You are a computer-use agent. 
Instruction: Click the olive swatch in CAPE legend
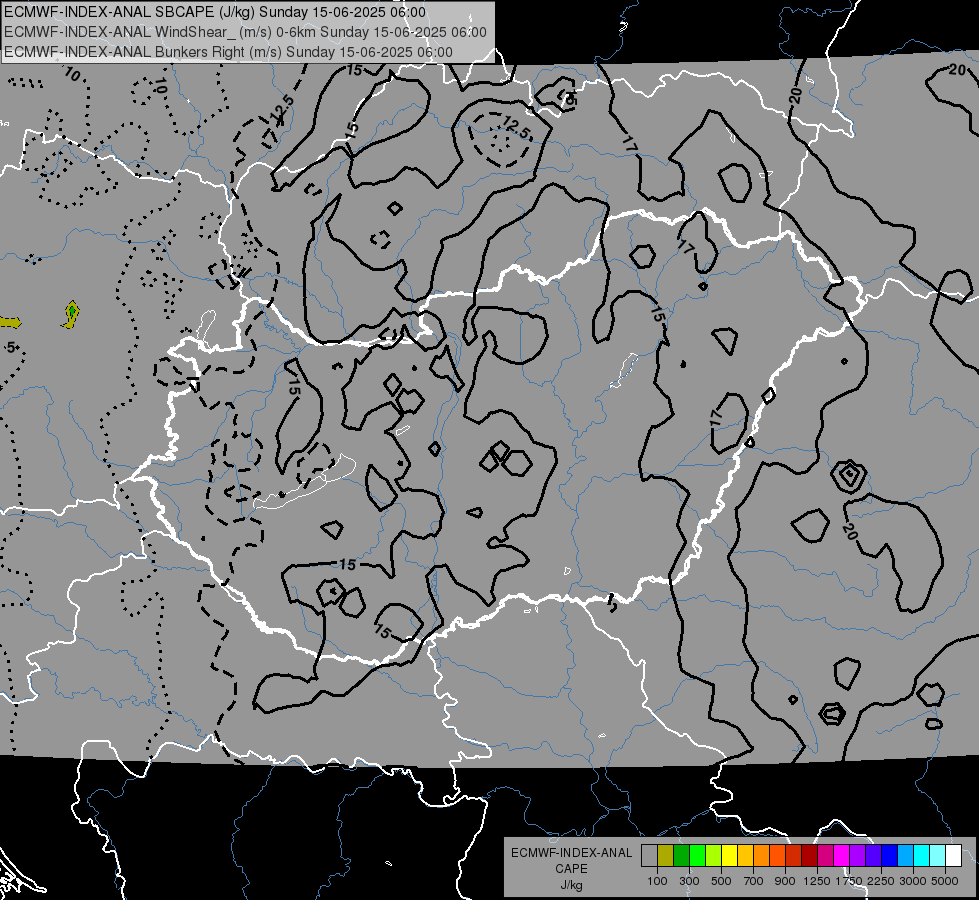pyautogui.click(x=666, y=856)
